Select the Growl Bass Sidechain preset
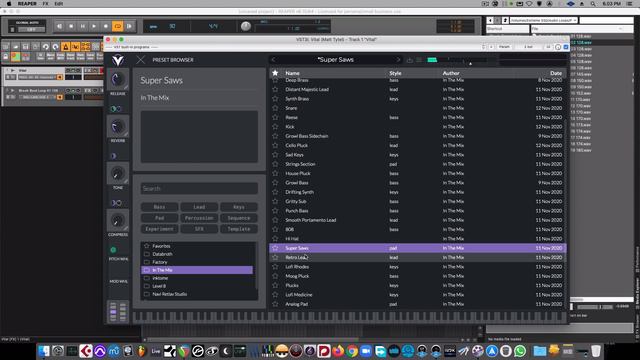 click(418, 136)
